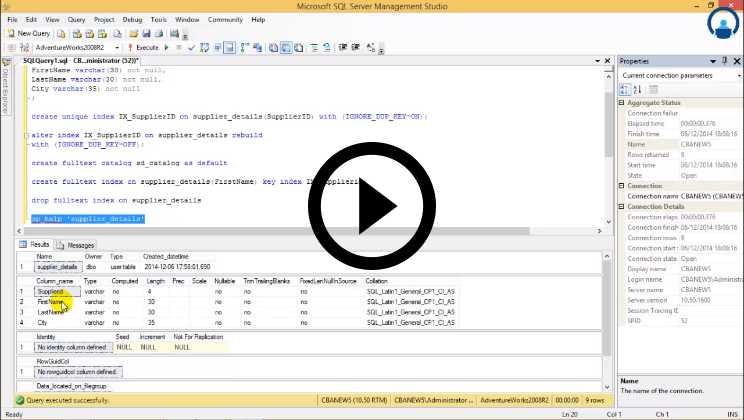Execute the query with the Execute button

(143, 47)
